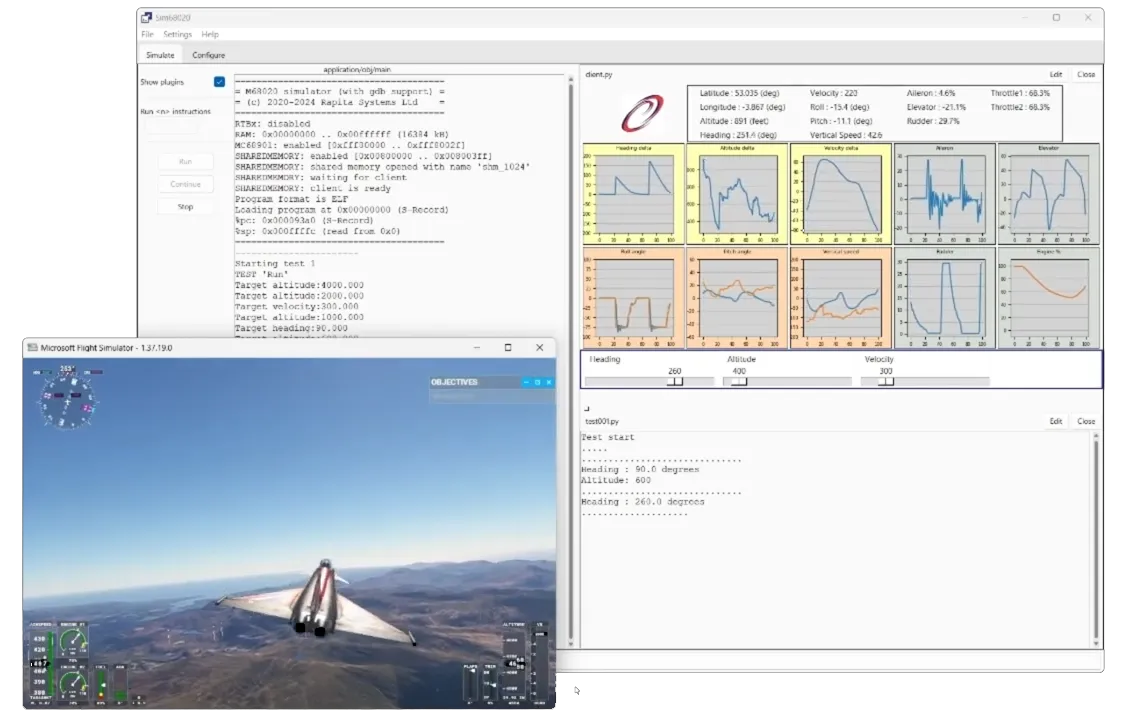Click the Run <n> instructions input field

[x=172, y=127]
